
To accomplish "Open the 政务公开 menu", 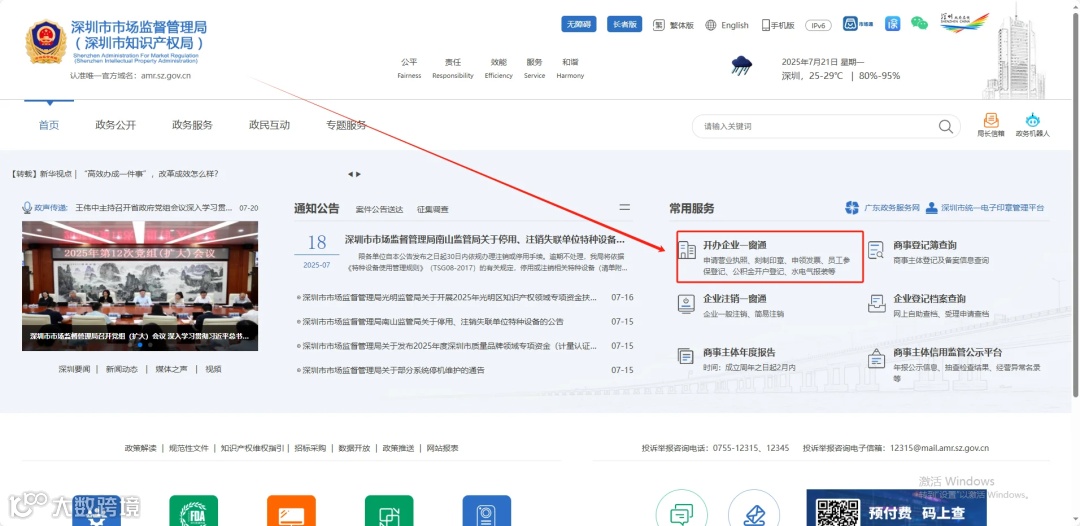I will (x=116, y=125).
